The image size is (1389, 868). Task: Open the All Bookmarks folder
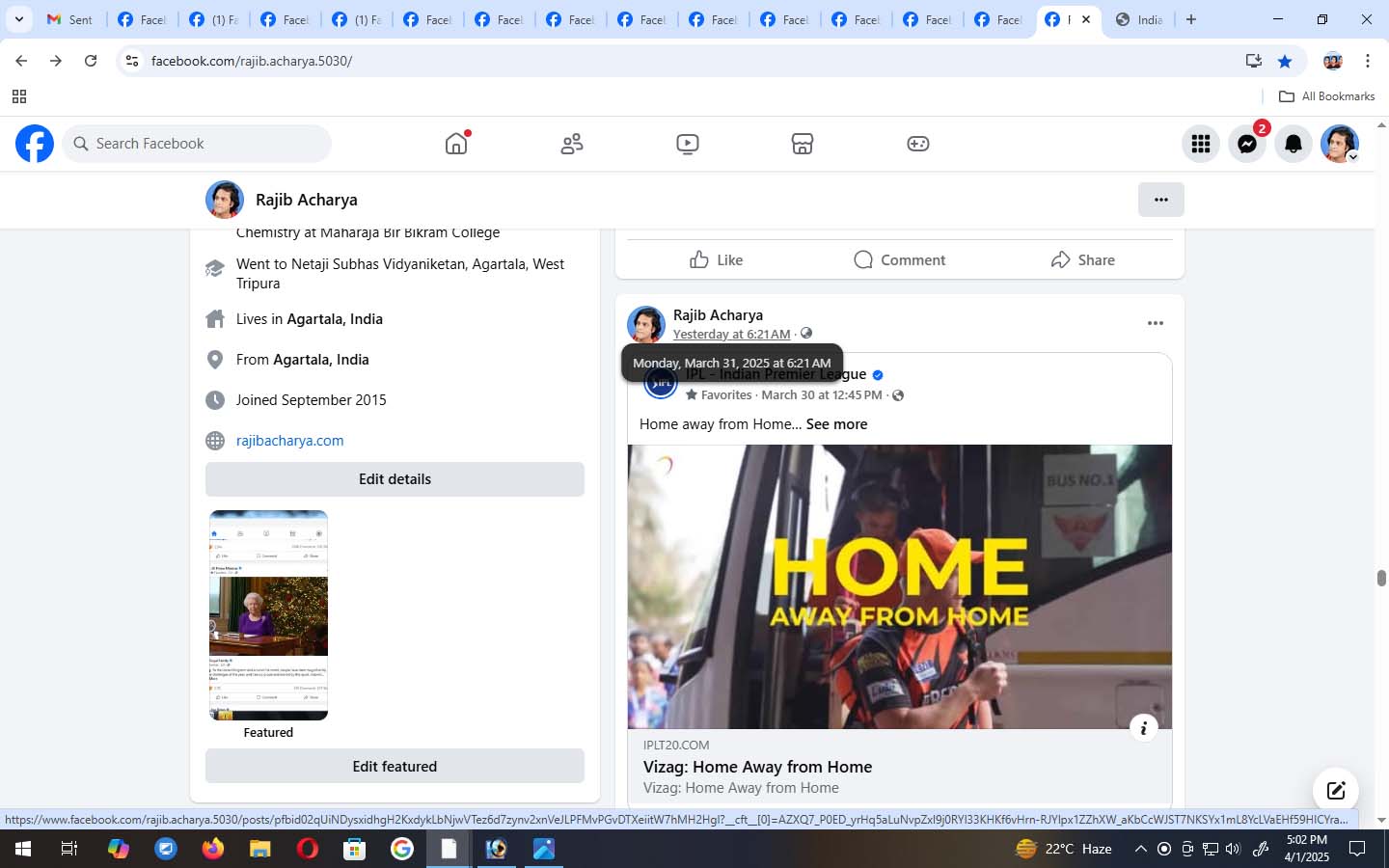[1326, 96]
